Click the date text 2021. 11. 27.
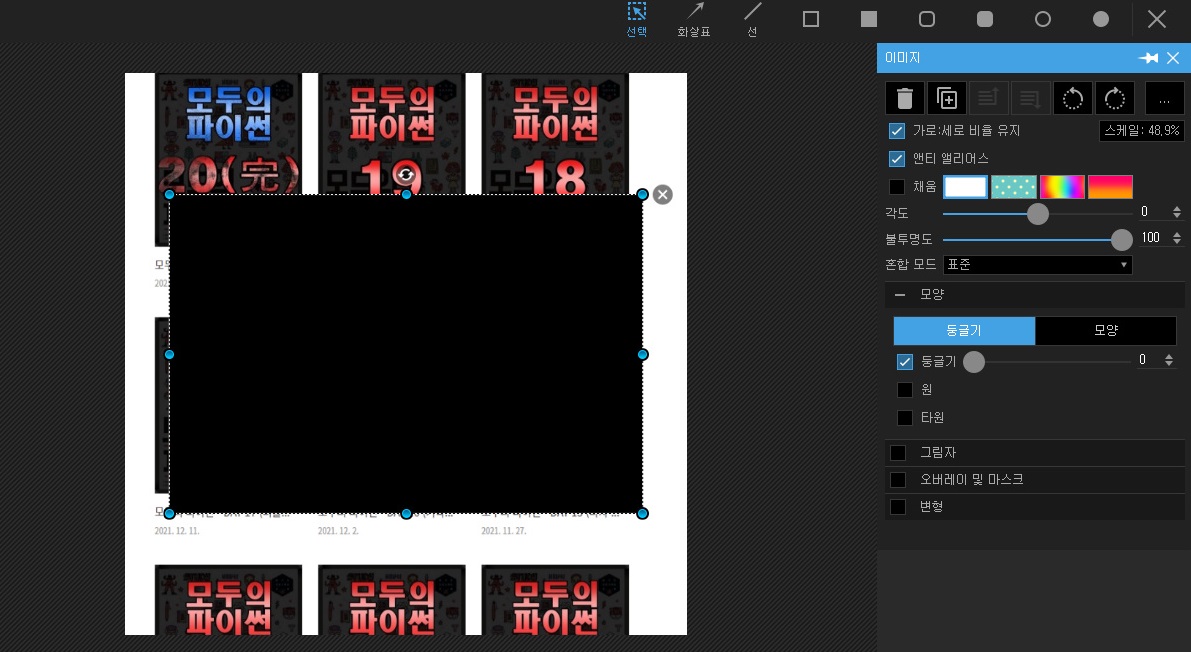Screen dimensions: 1191x652 (504, 530)
